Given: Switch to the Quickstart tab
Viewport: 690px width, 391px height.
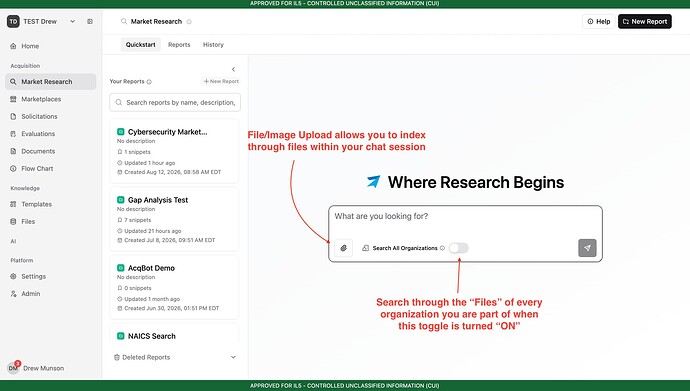Looking at the screenshot, I should pyautogui.click(x=140, y=44).
